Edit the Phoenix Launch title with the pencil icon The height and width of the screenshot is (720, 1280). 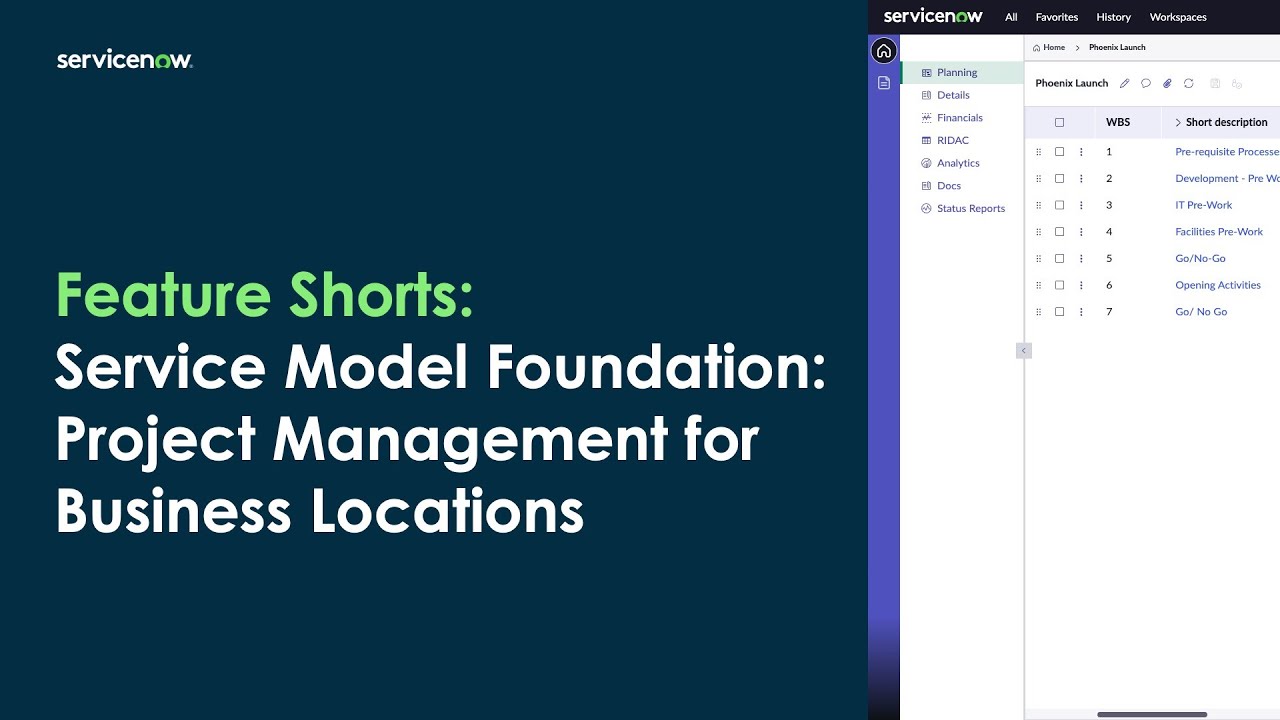pos(1125,83)
